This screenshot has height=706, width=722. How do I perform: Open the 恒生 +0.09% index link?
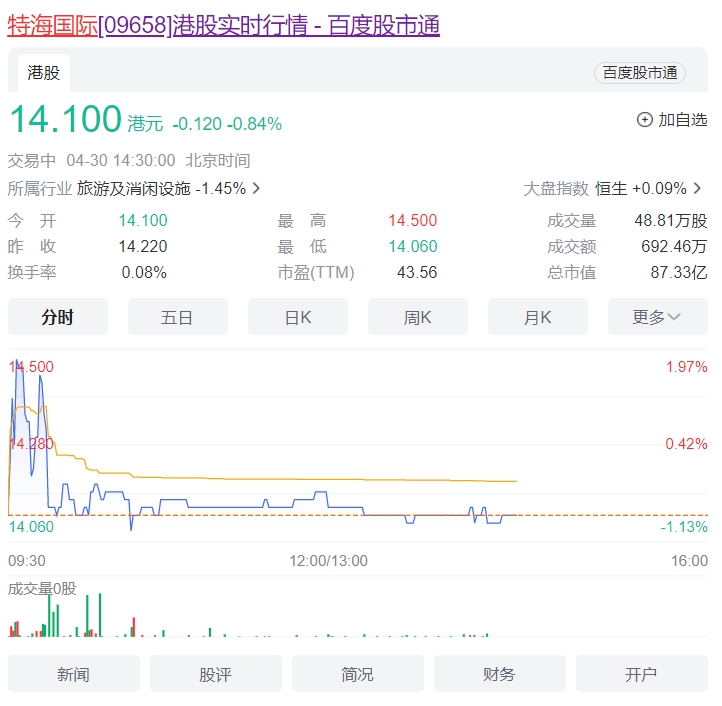(x=640, y=188)
